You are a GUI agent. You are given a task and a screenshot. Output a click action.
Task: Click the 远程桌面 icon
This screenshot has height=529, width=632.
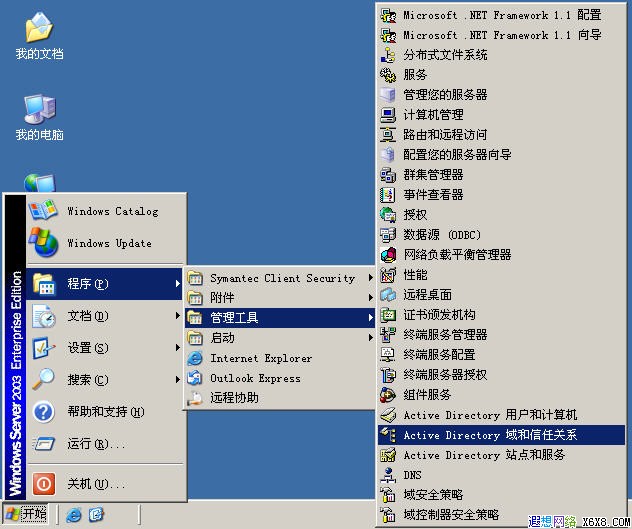click(388, 294)
